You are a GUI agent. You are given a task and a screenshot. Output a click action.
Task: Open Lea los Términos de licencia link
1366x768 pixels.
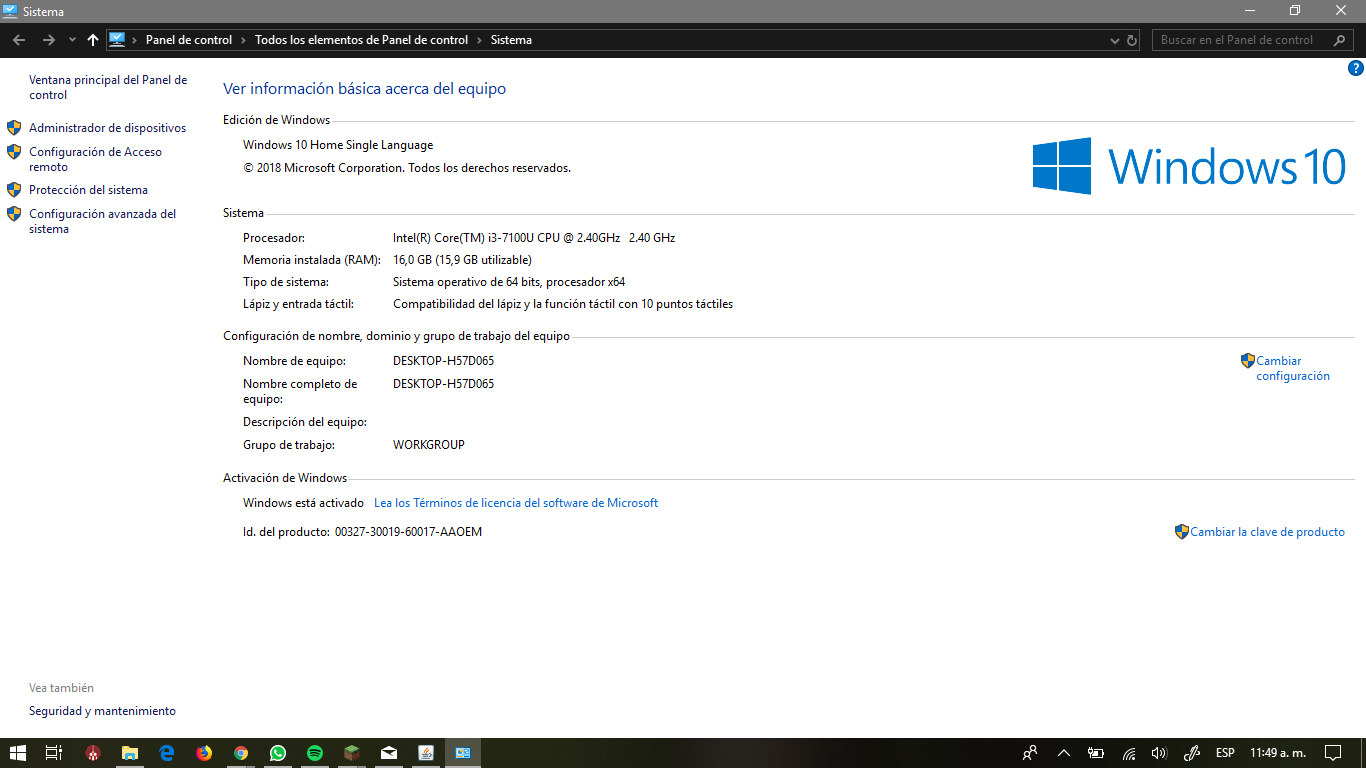point(516,503)
